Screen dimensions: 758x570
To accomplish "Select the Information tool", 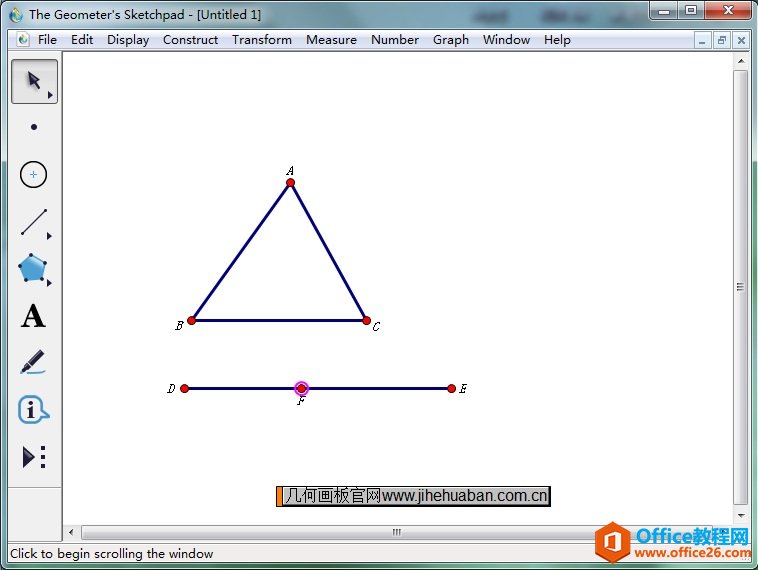I will coord(33,410).
